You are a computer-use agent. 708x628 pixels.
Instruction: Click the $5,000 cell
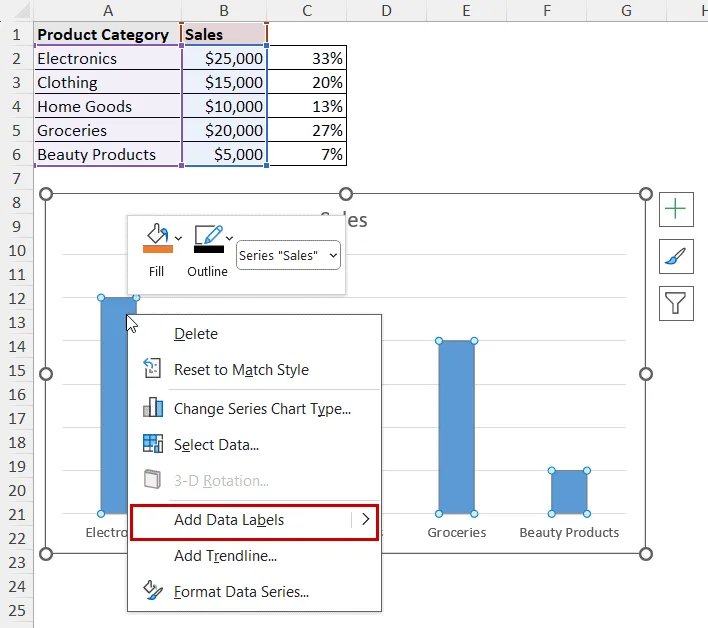pyautogui.click(x=224, y=154)
